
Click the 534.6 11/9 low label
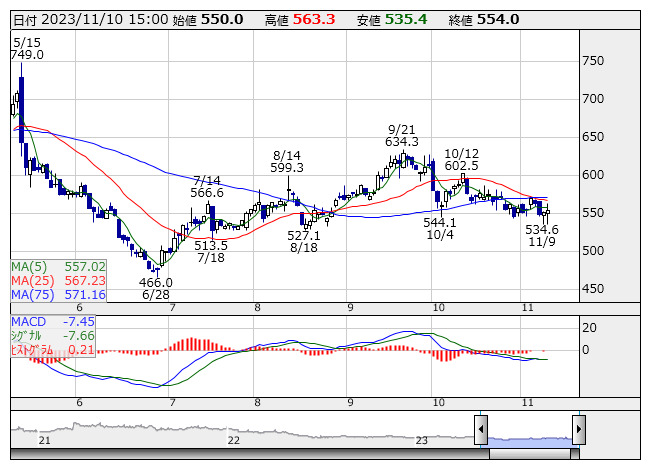pos(542,235)
